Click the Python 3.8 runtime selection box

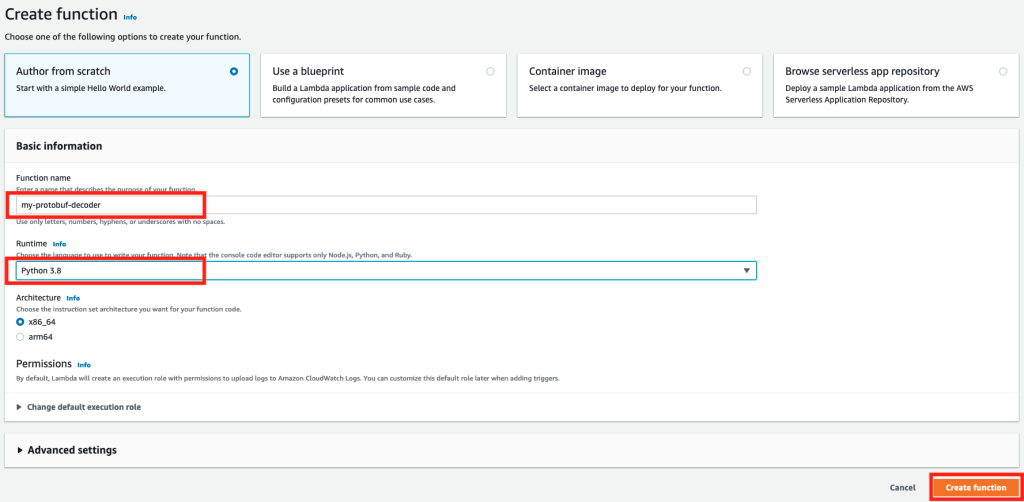click(380, 271)
